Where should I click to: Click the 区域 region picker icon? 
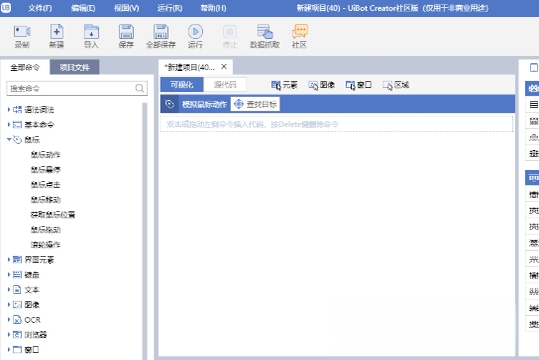[x=387, y=85]
